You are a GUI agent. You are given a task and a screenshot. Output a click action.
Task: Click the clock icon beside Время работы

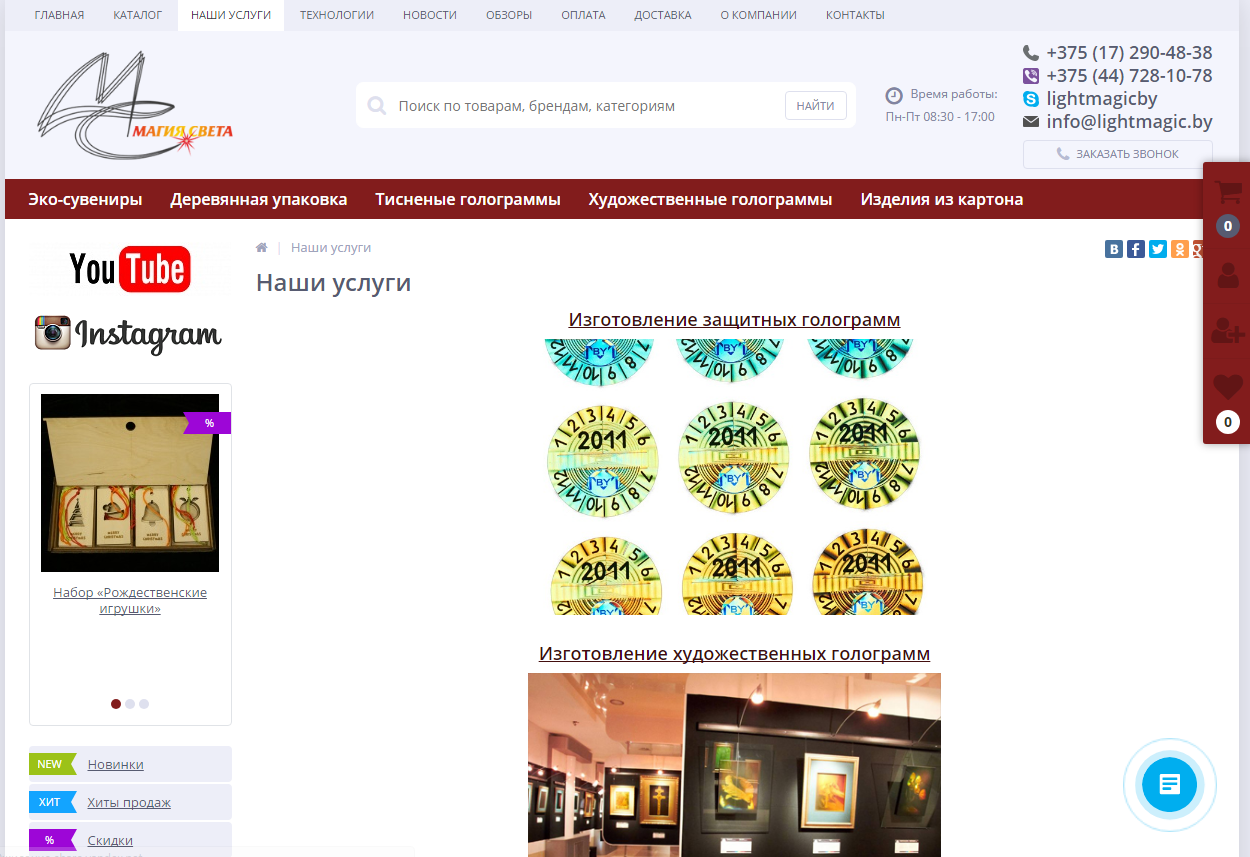(x=894, y=95)
